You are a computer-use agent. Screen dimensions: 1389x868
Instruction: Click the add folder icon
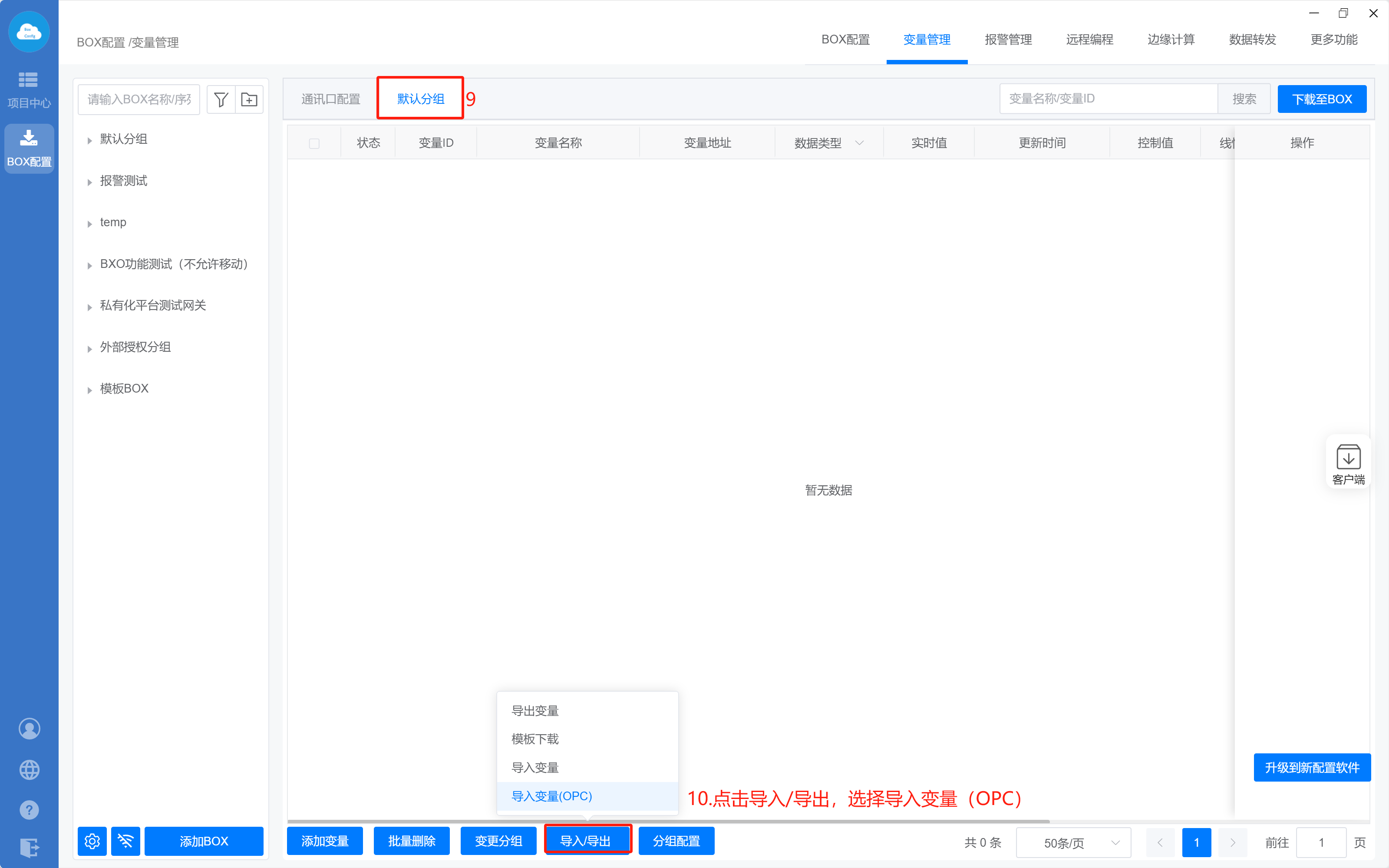pyautogui.click(x=249, y=99)
